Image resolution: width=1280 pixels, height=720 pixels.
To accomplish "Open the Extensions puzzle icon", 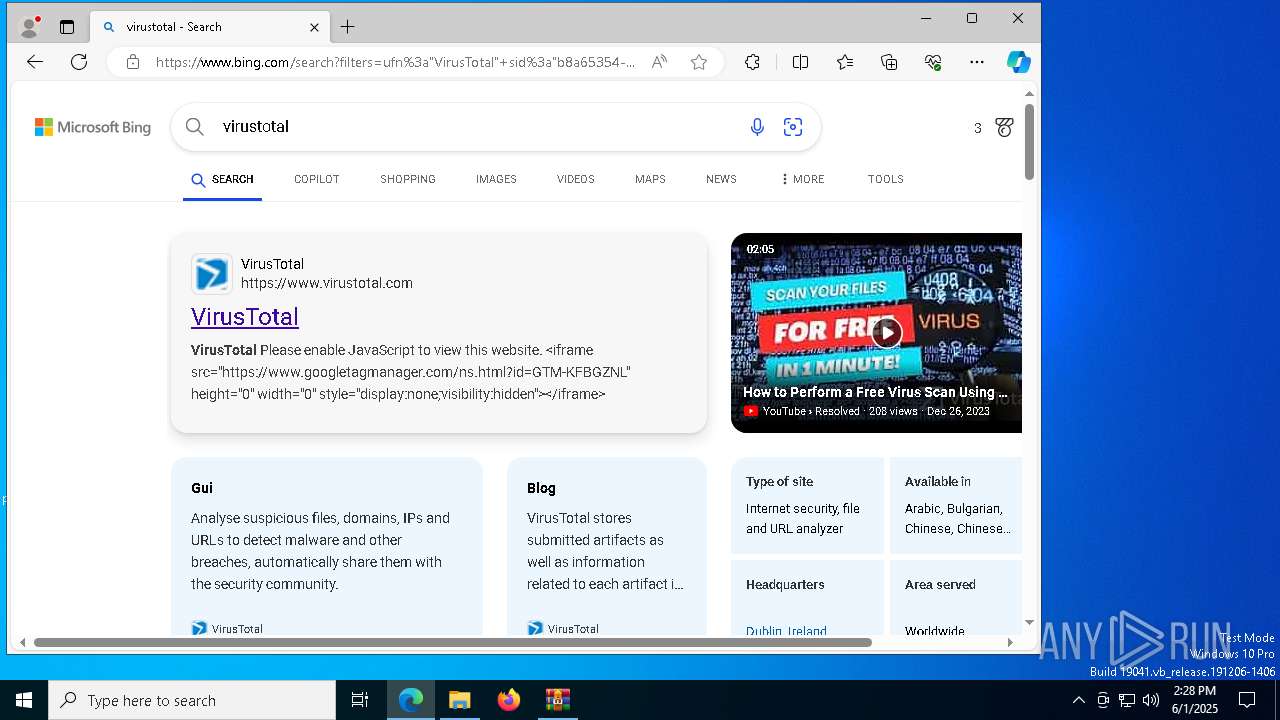I will [753, 62].
